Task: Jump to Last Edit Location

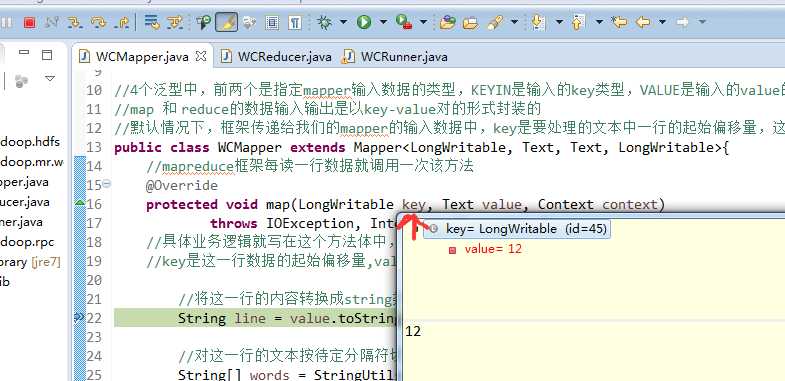Action: pyautogui.click(x=619, y=22)
